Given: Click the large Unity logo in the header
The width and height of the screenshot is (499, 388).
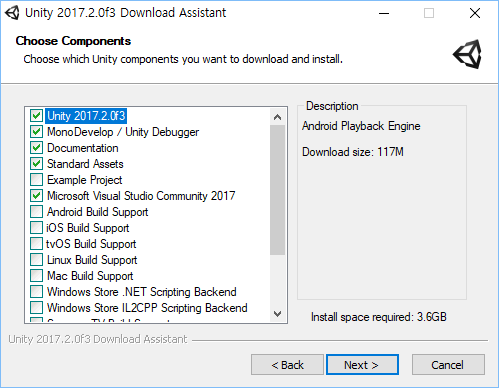Looking at the screenshot, I should tap(467, 54).
